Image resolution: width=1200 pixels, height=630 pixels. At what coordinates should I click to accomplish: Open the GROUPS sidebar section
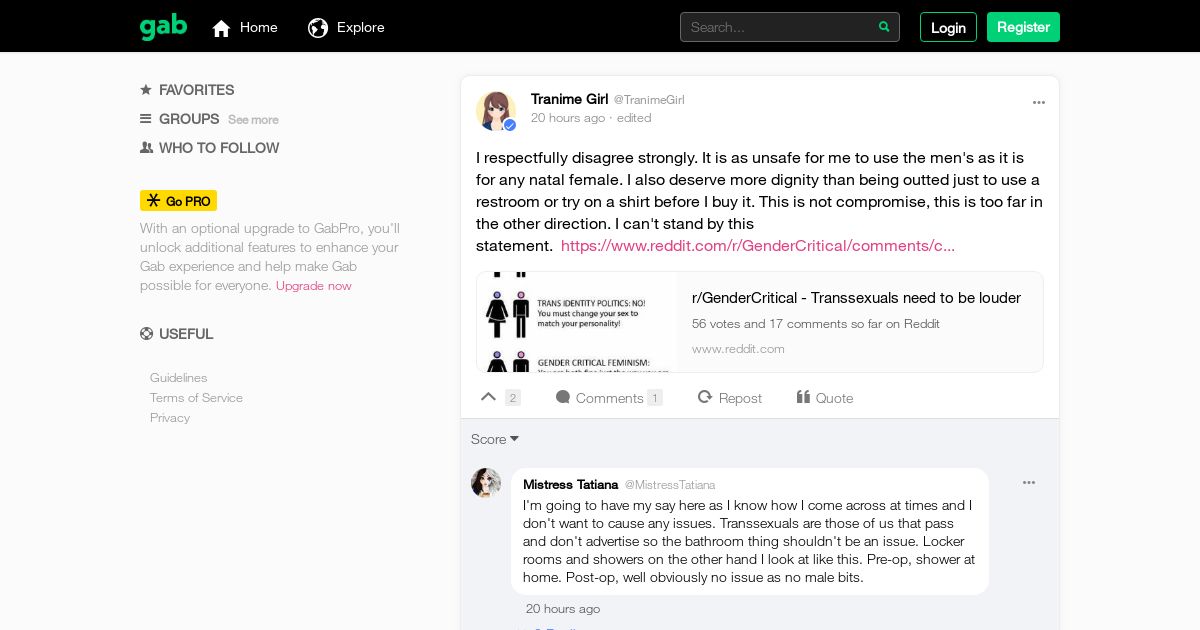point(189,119)
